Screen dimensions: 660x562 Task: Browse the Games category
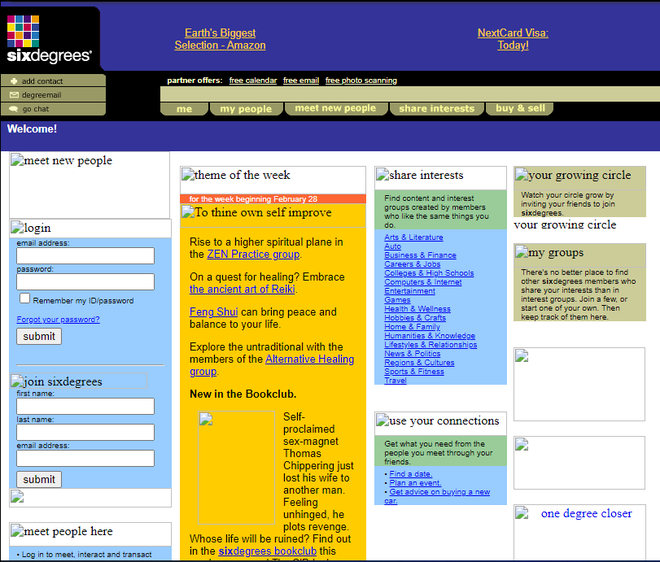(397, 300)
